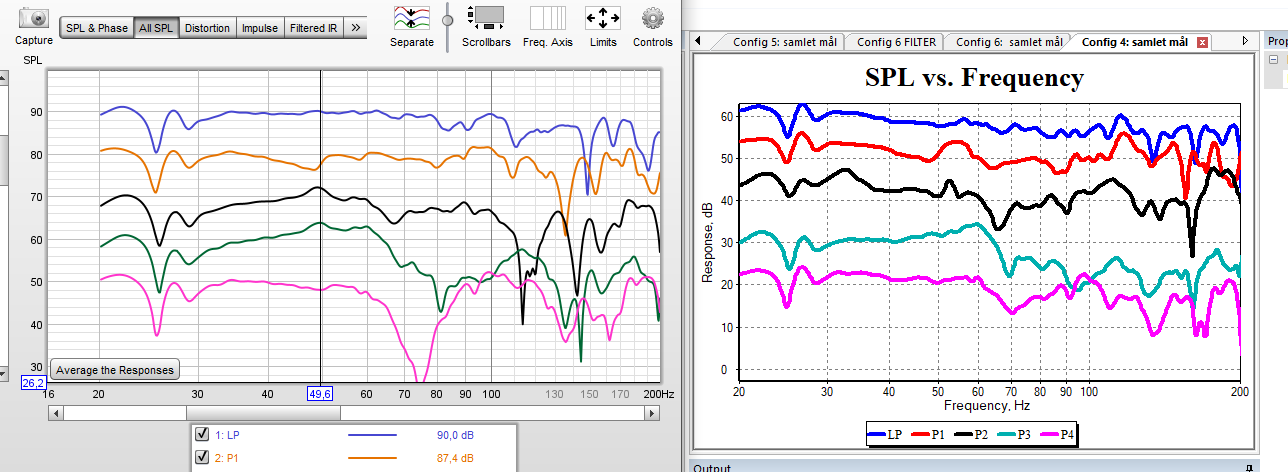Viewport: 1288px width, 472px height.
Task: Open the Config 6 FILTER tab
Action: [896, 42]
